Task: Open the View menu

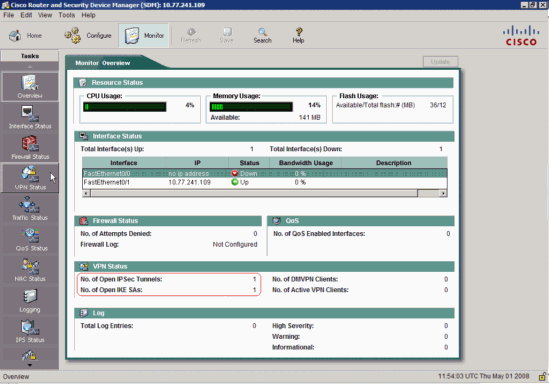Action: tap(45, 15)
